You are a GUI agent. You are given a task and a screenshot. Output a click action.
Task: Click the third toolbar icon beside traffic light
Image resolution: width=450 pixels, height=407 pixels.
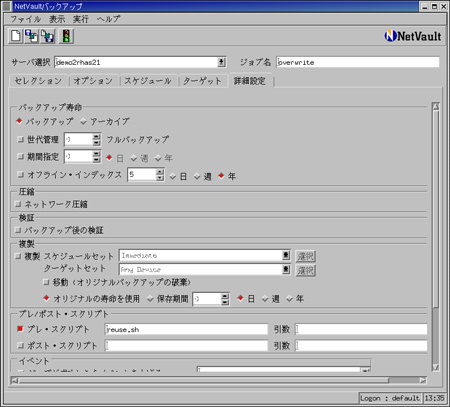click(48, 36)
